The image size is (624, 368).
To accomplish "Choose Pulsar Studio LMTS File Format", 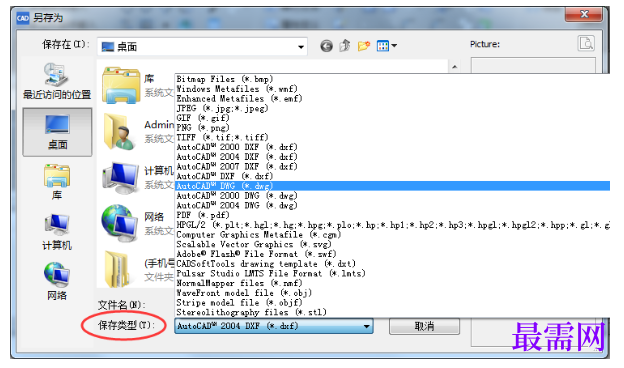I will [271, 273].
